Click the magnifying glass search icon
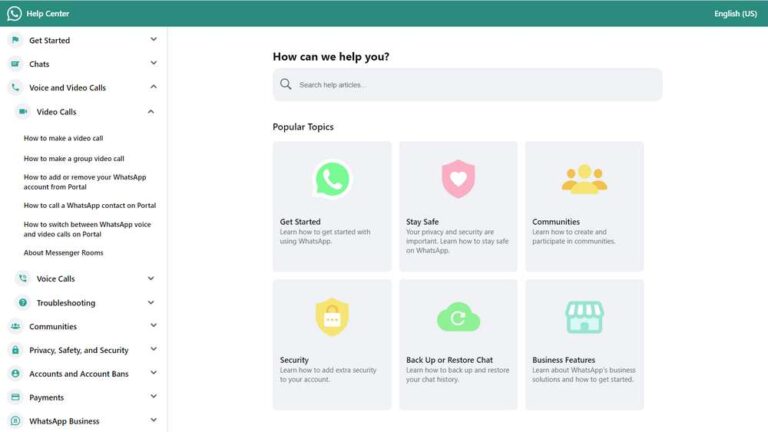The width and height of the screenshot is (768, 432). (x=286, y=85)
